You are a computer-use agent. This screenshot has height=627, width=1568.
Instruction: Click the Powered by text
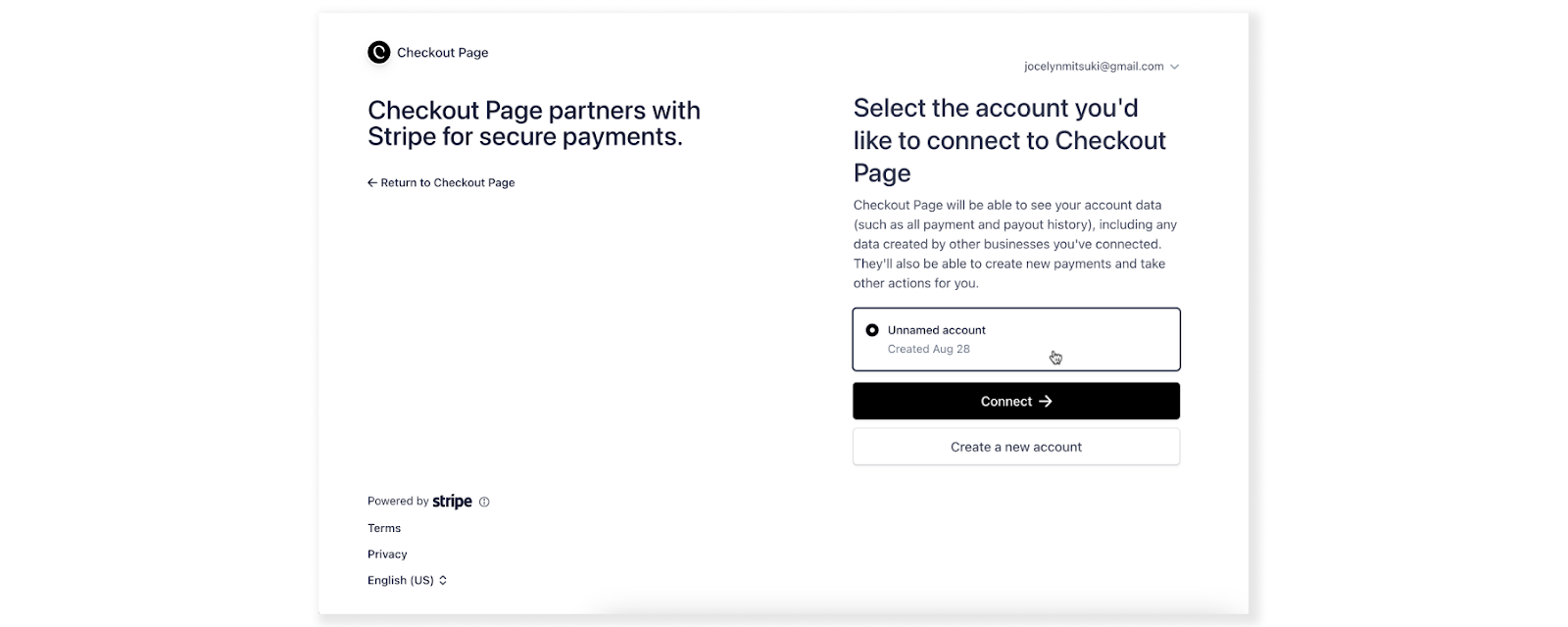[398, 502]
